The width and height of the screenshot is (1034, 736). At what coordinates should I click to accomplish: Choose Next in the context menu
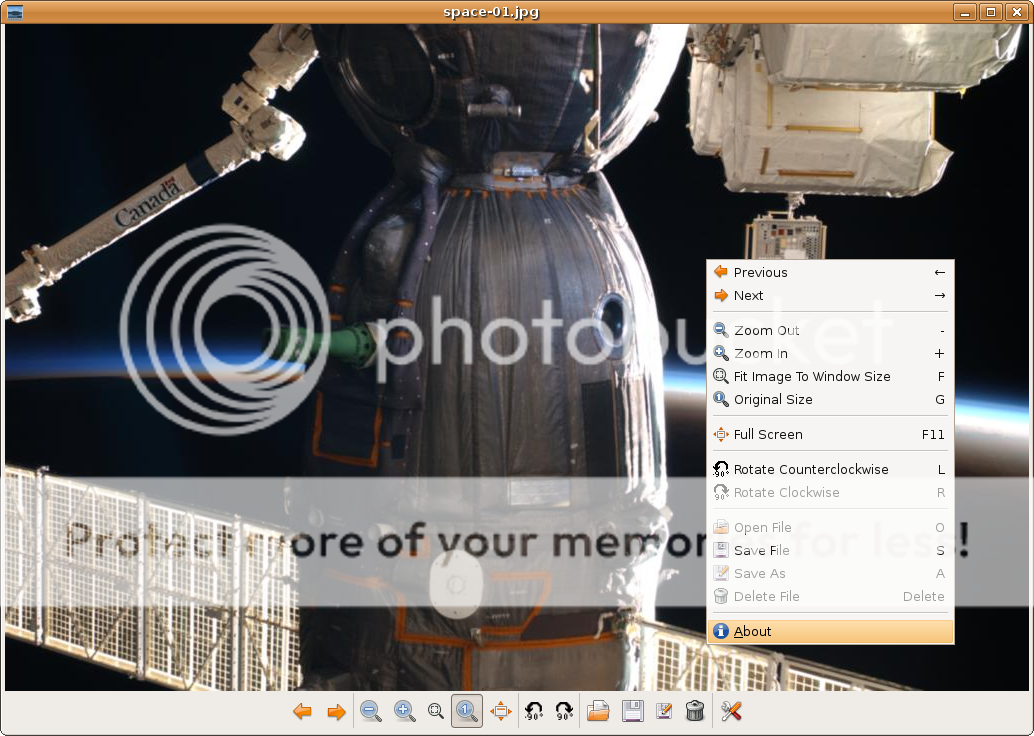[x=830, y=295]
